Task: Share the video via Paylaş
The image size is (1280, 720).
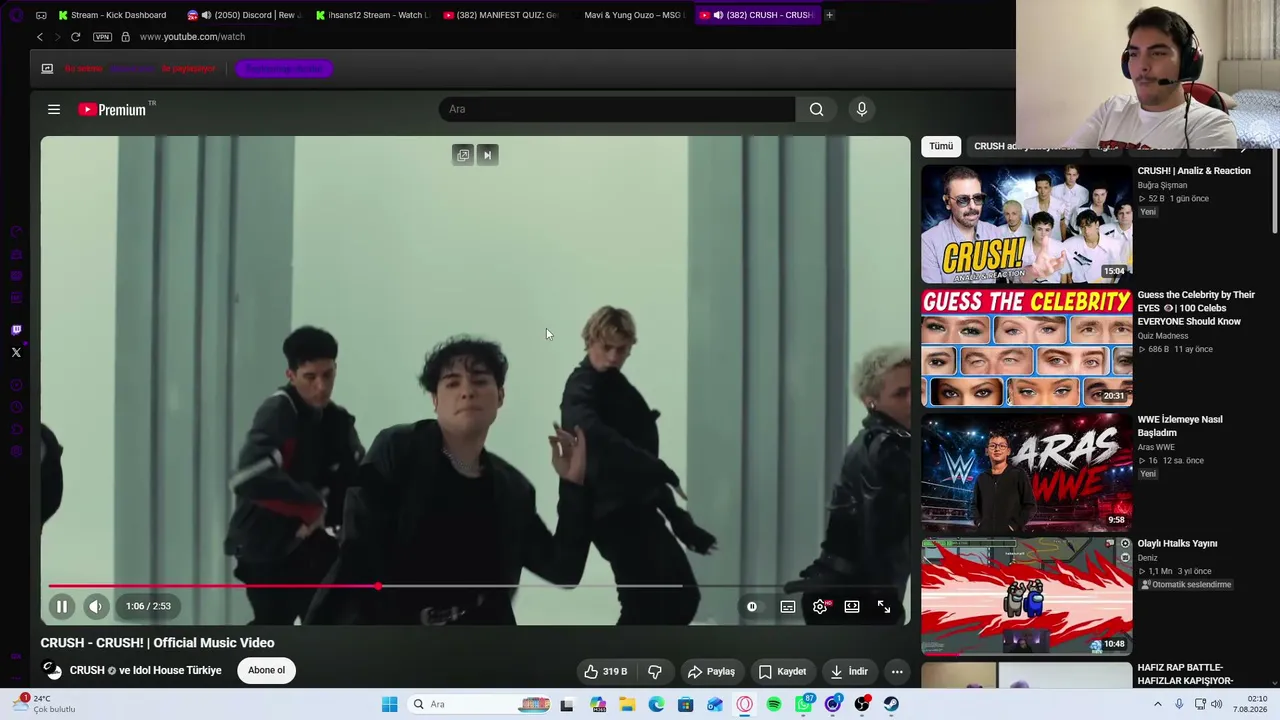Action: [711, 671]
